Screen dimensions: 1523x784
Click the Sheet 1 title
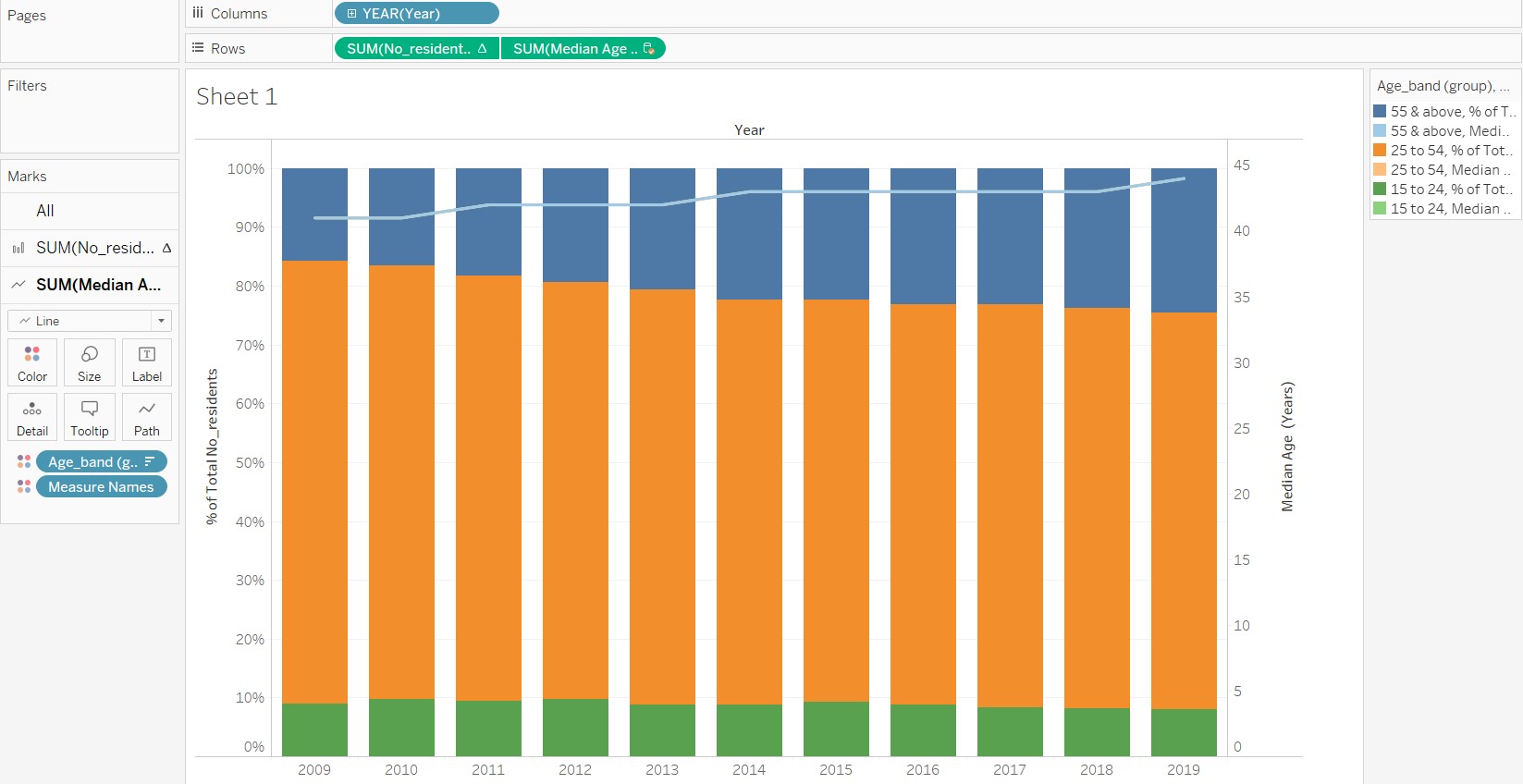point(237,97)
